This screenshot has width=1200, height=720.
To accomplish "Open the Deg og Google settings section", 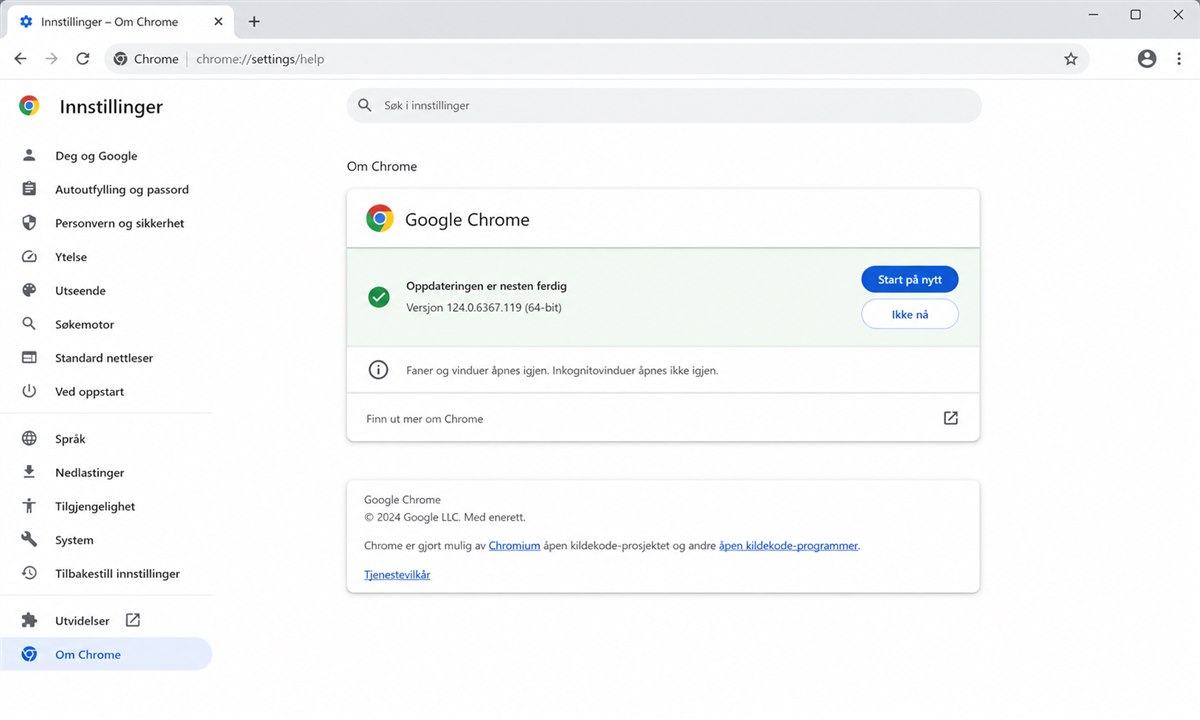I will point(106,156).
